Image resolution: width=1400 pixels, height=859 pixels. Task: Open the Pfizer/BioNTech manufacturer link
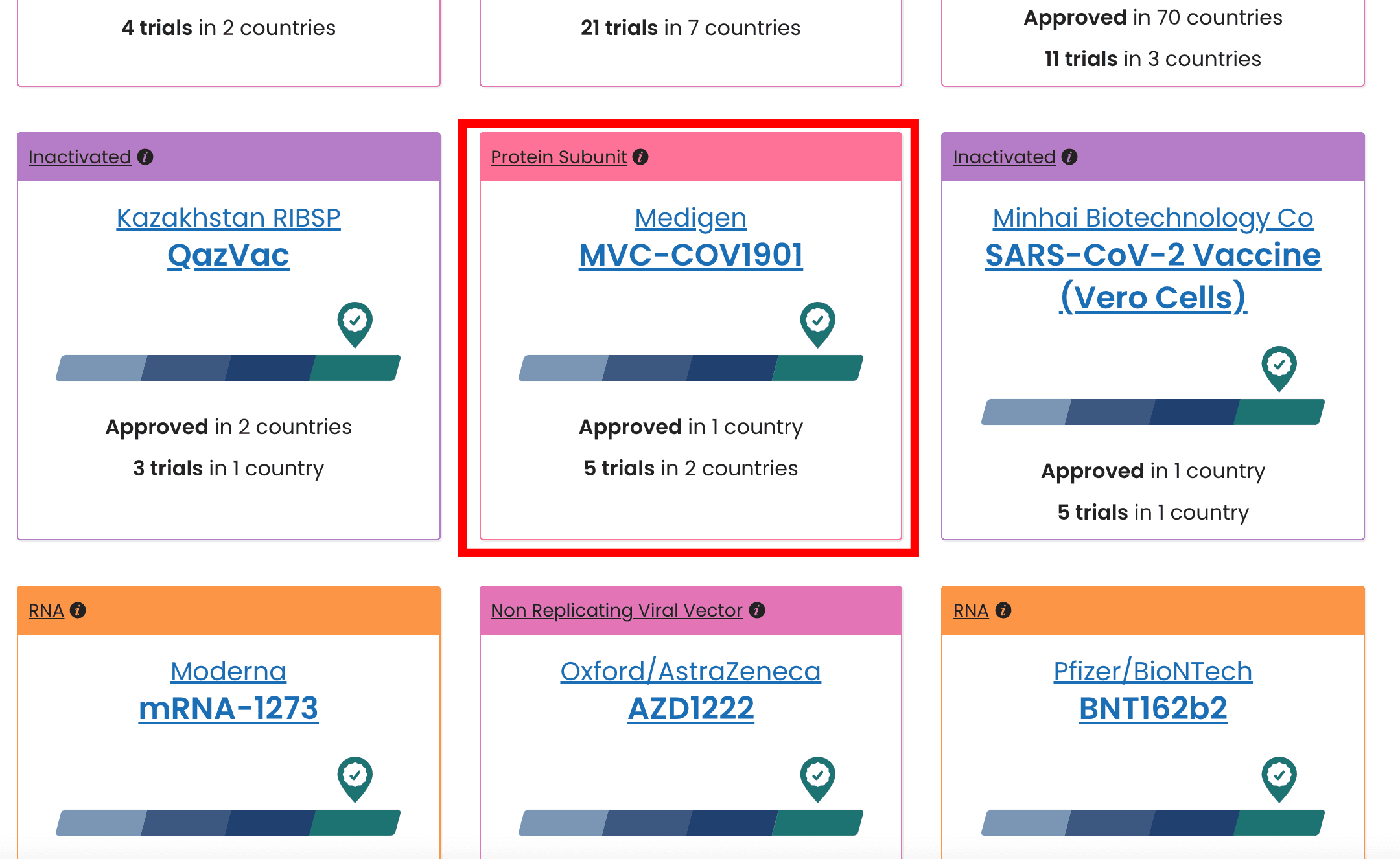1153,671
